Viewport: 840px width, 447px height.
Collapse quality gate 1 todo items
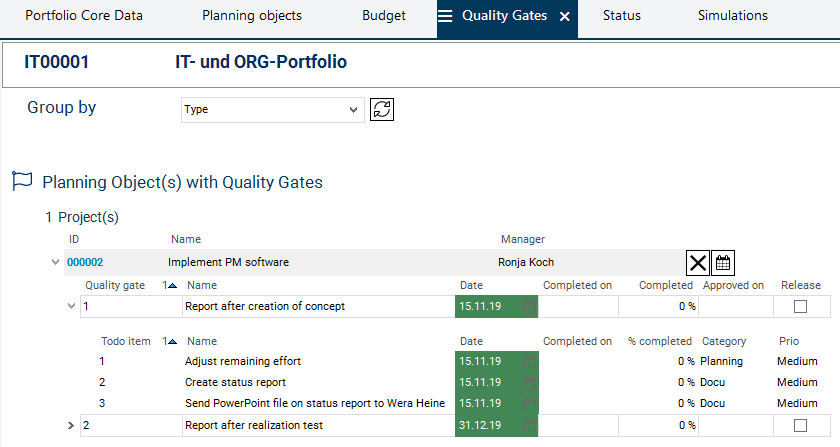(x=70, y=306)
